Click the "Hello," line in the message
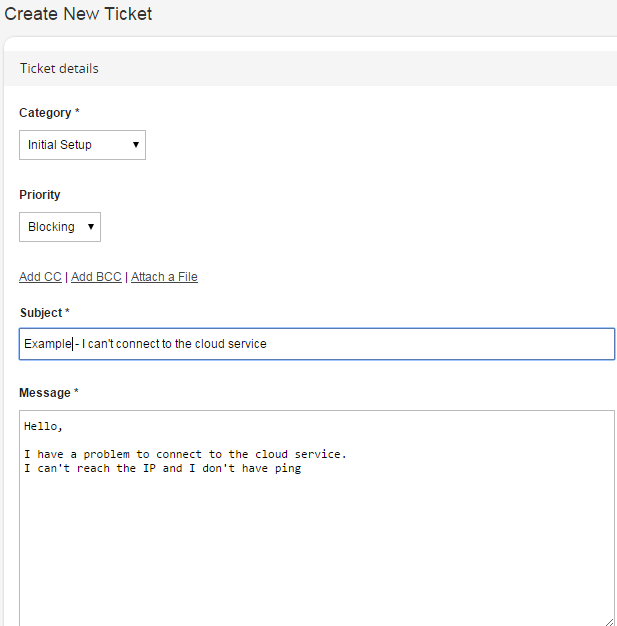 pos(43,426)
